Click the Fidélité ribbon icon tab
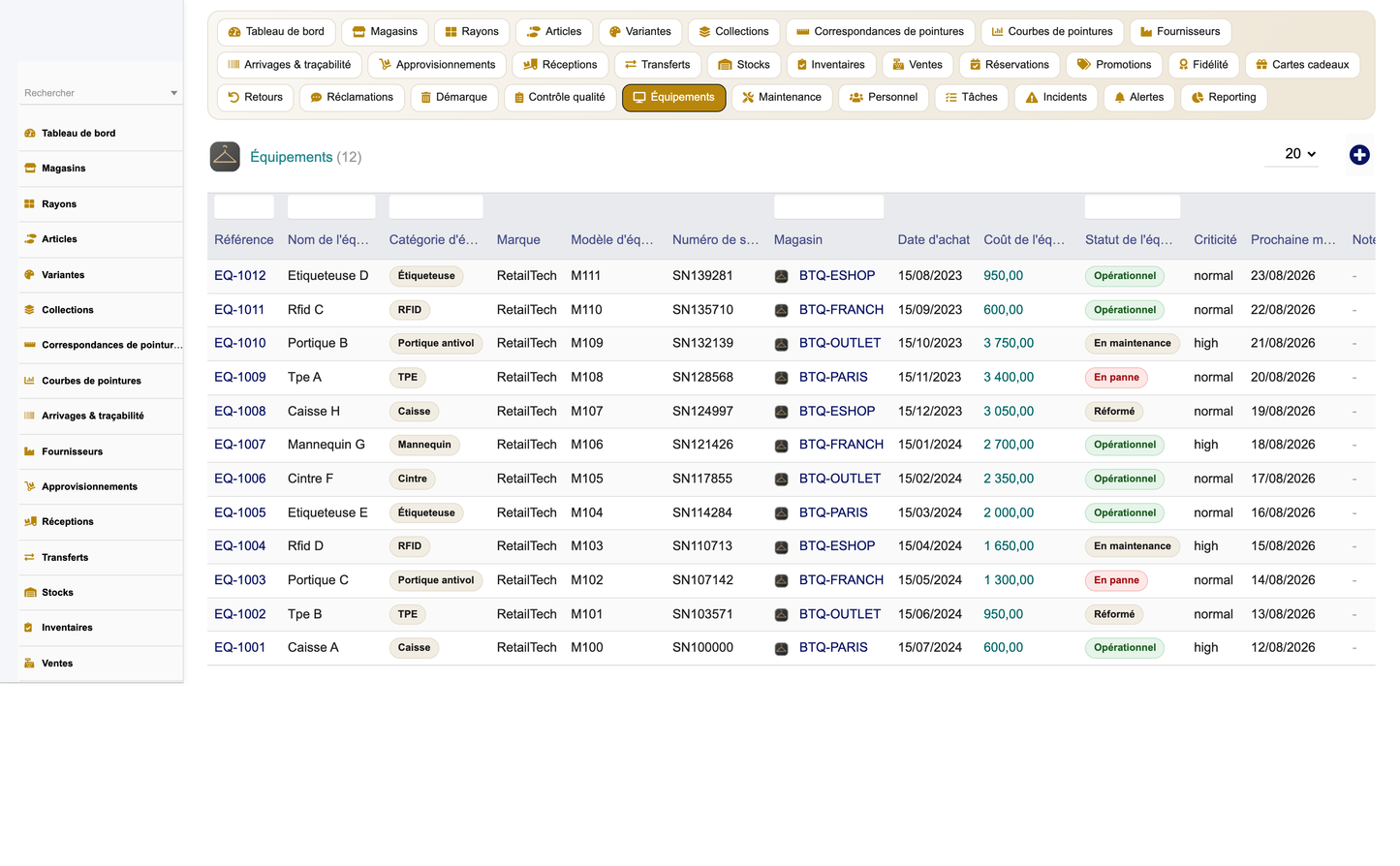1400x866 pixels. 1183,65
